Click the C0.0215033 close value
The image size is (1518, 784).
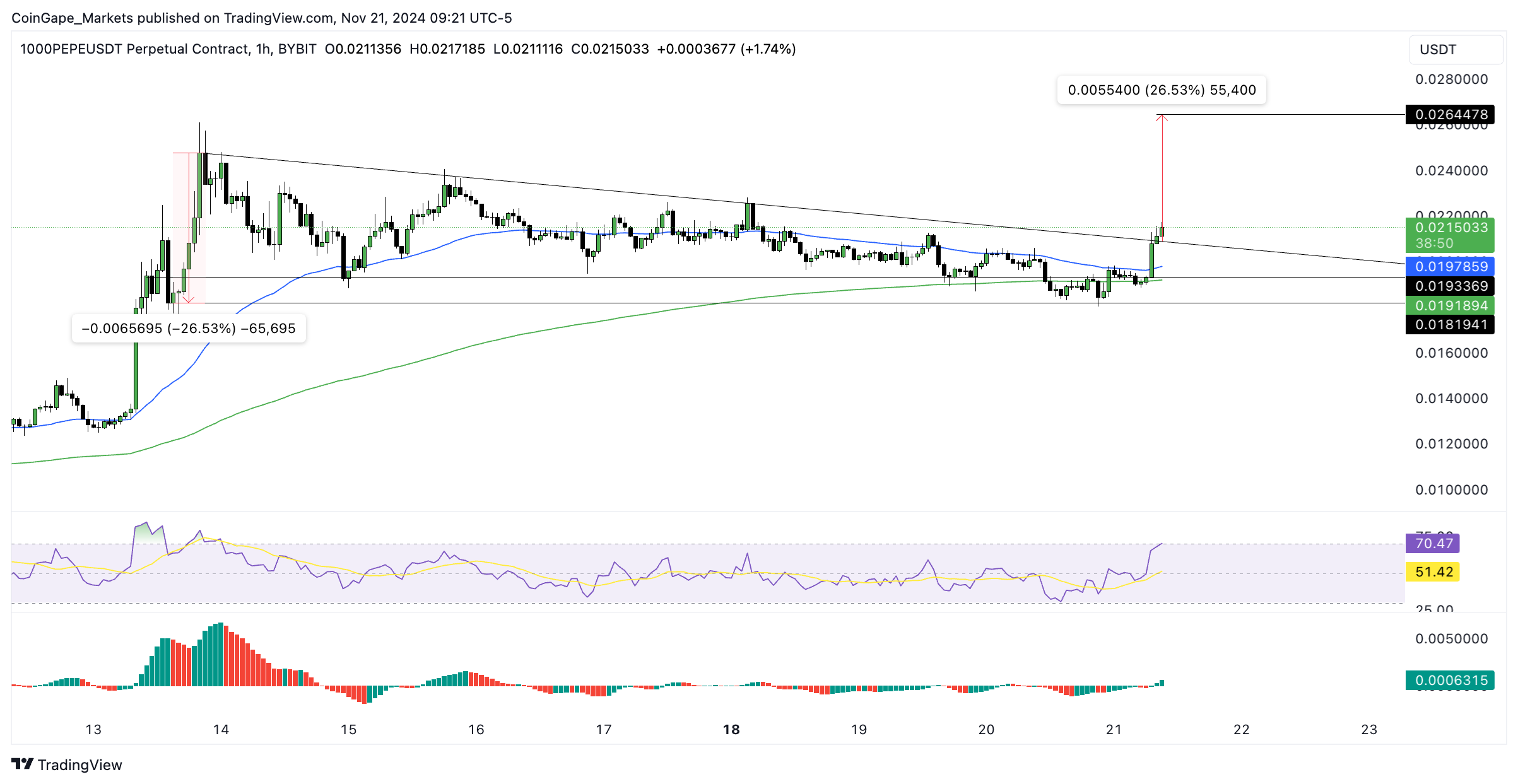pyautogui.click(x=610, y=49)
